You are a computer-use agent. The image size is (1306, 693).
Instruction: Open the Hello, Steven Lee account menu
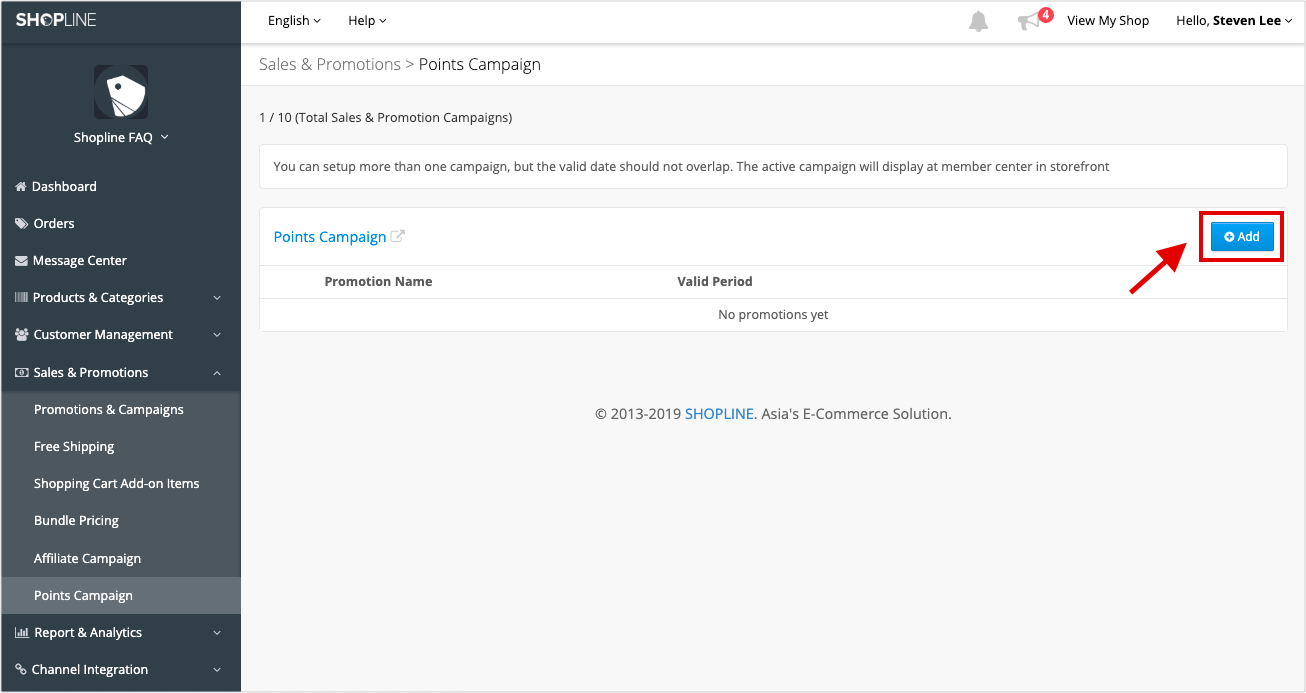(x=1234, y=20)
